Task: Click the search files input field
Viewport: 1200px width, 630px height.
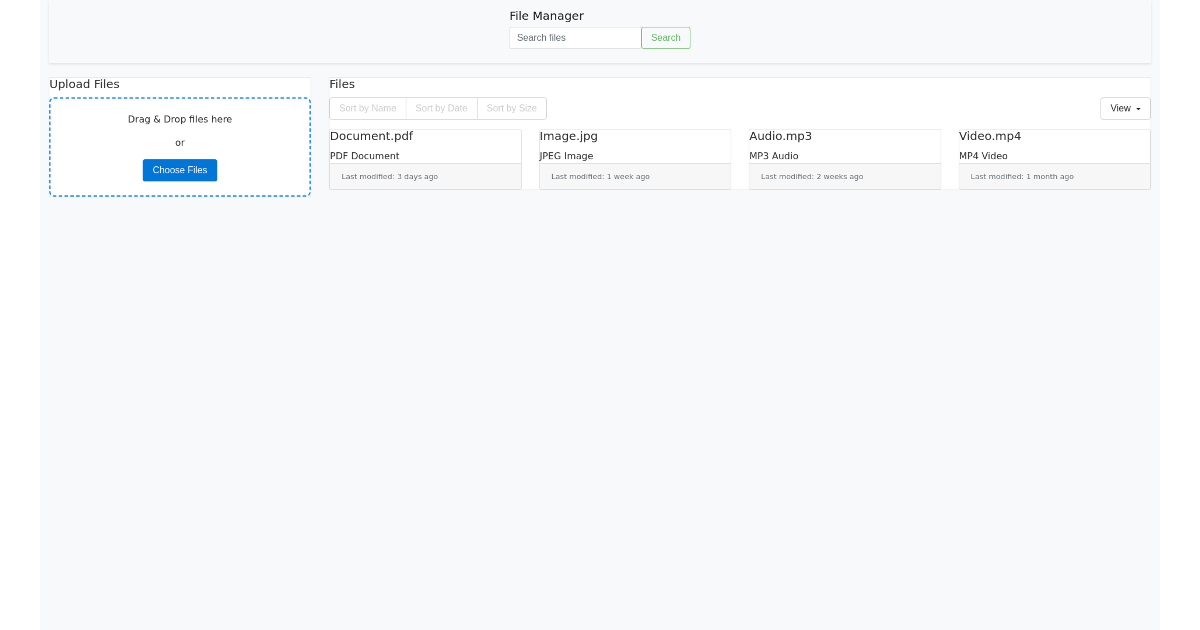Action: click(x=574, y=37)
